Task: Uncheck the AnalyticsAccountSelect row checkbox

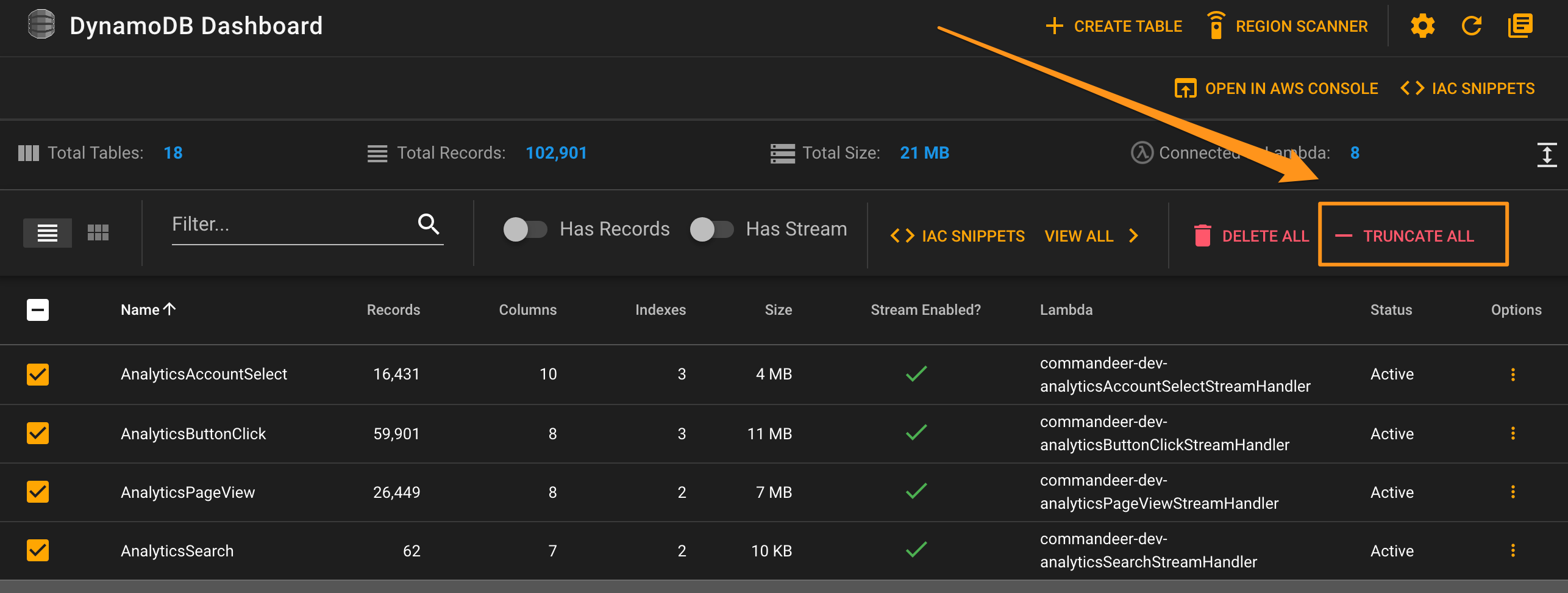Action: 38,375
